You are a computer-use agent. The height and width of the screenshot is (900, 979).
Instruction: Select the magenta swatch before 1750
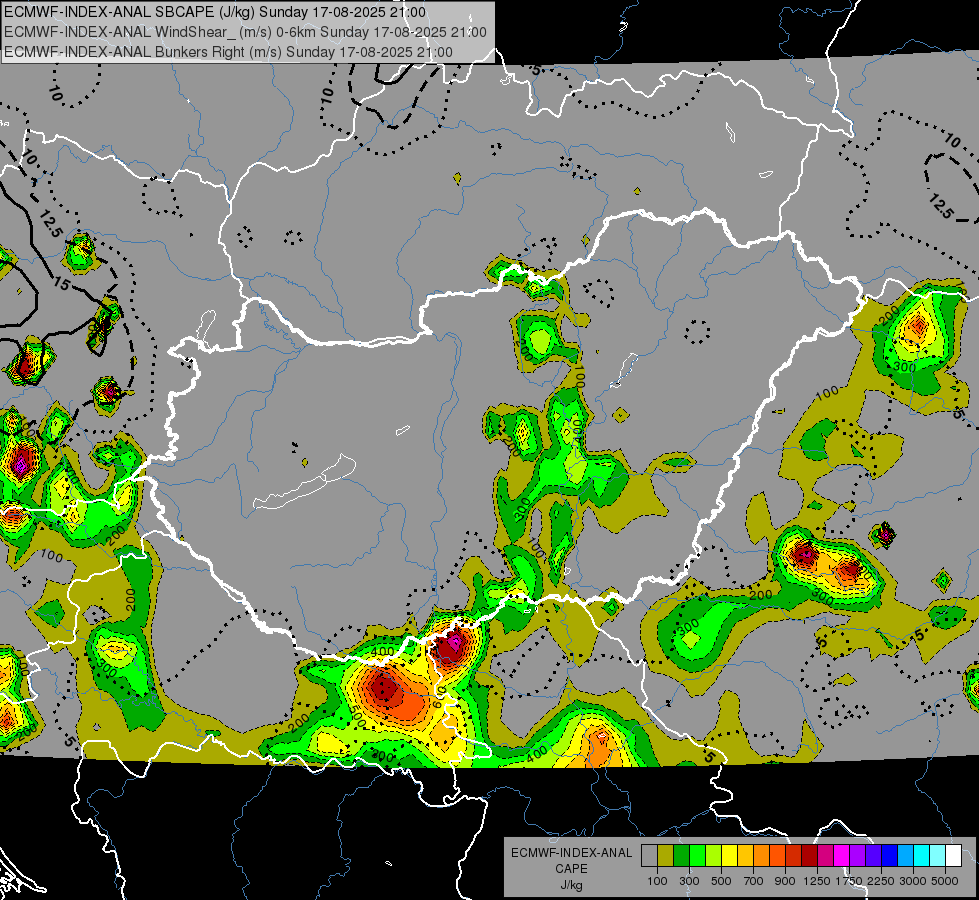[x=842, y=855]
